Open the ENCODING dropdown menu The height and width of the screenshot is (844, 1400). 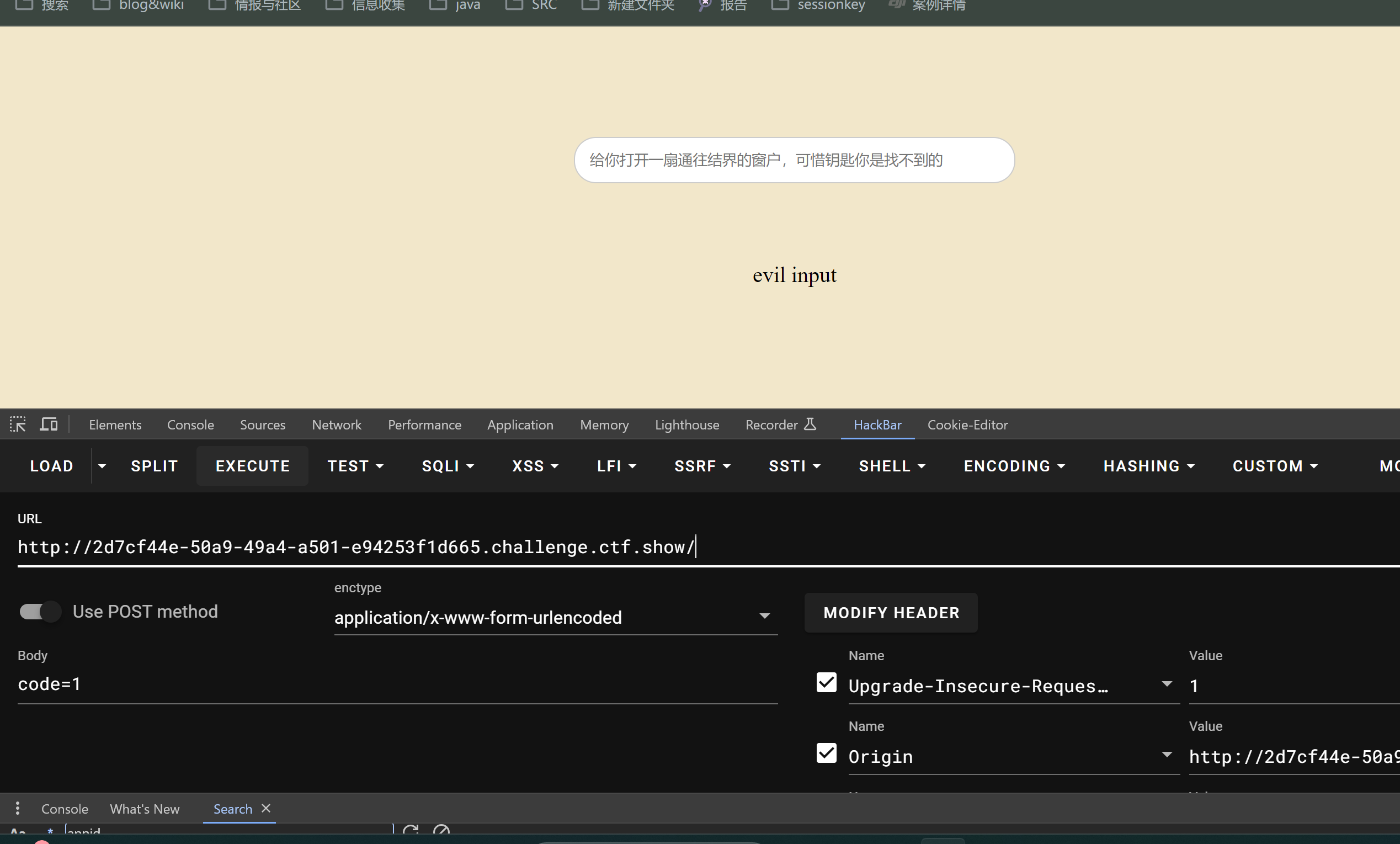point(1014,466)
